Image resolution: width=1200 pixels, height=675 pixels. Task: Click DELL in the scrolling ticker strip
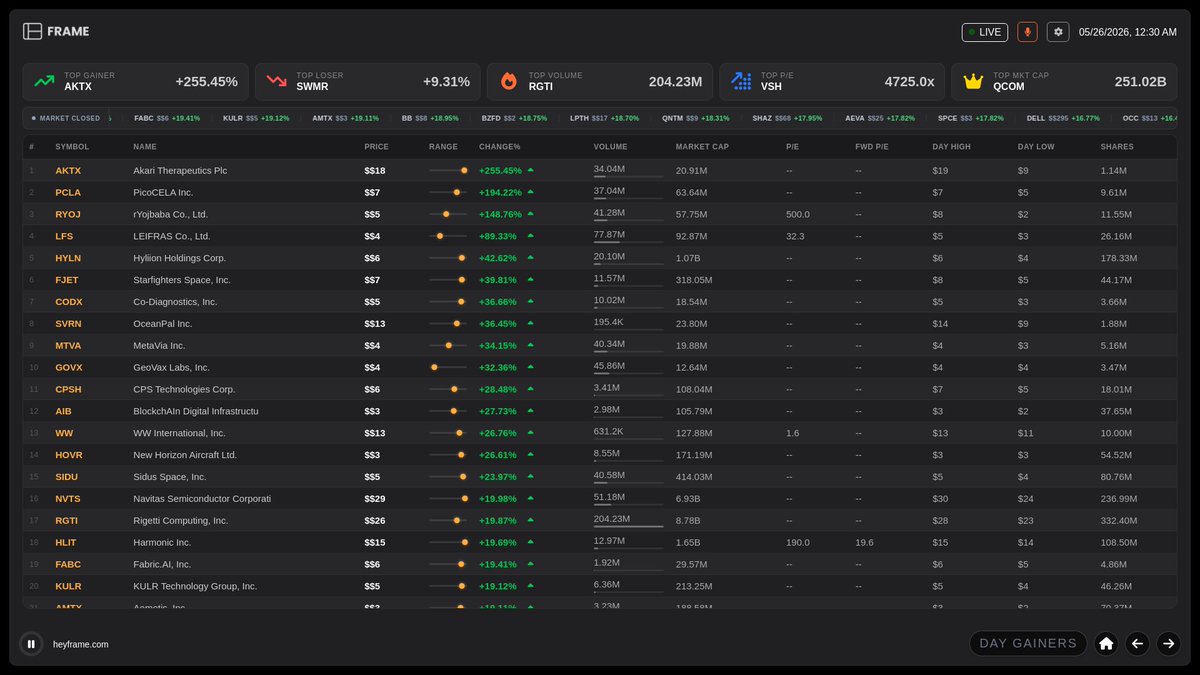click(x=1036, y=118)
